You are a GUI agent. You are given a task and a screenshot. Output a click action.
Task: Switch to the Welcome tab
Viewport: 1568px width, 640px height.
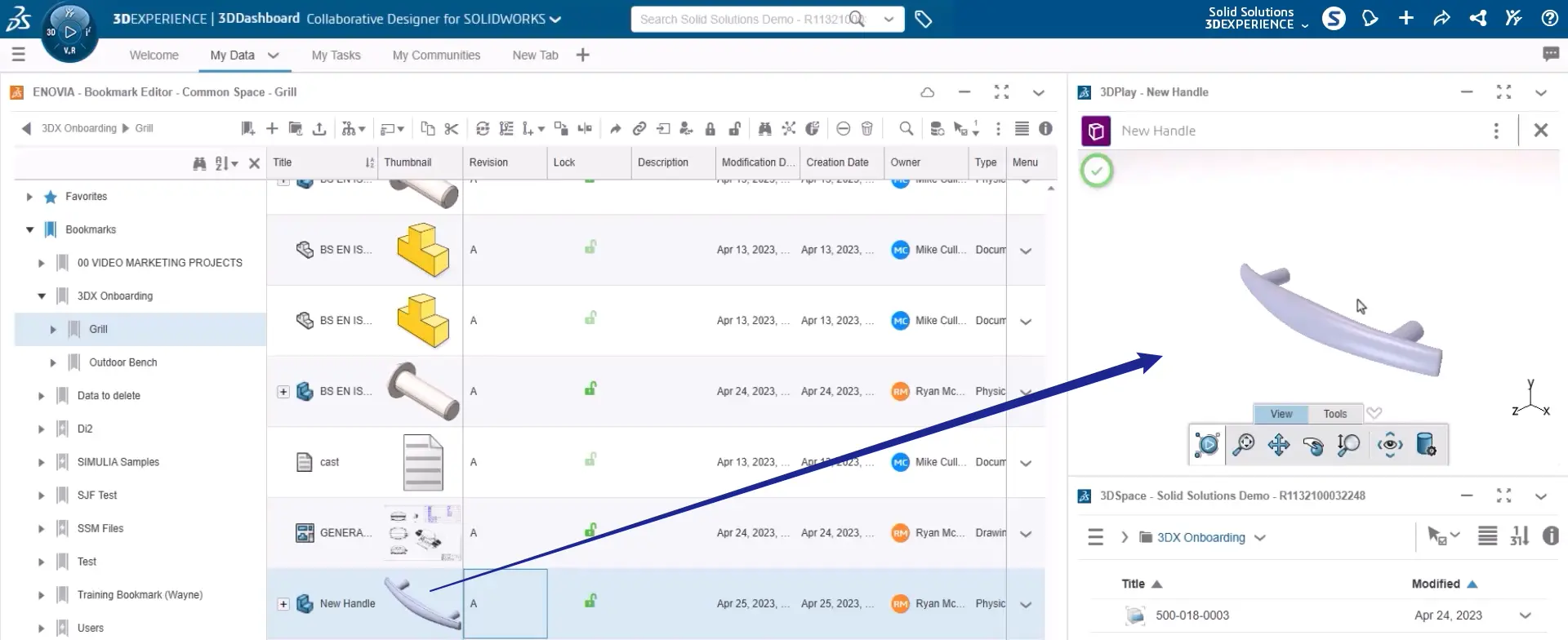(154, 56)
